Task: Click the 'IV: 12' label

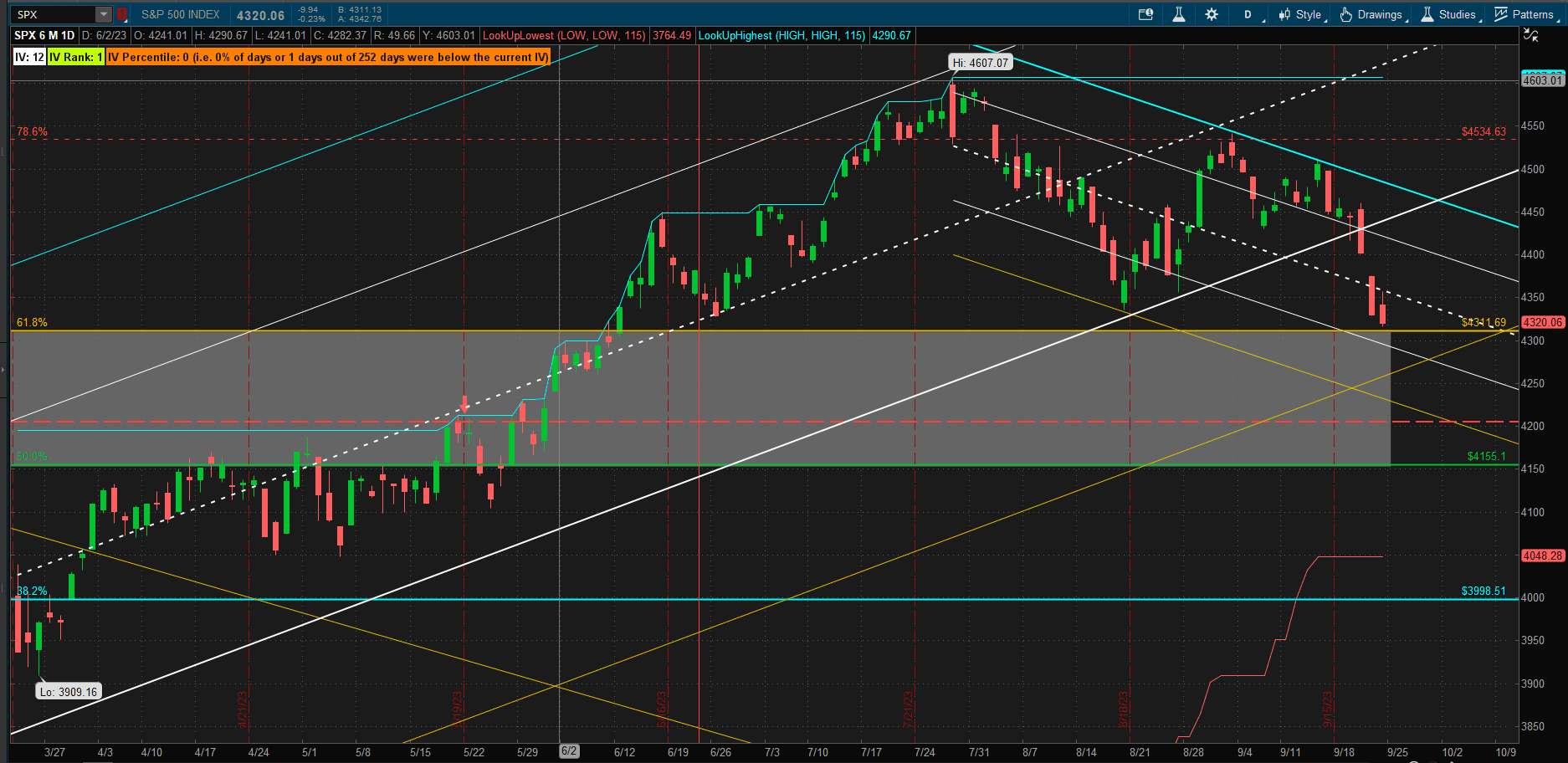Action: pyautogui.click(x=29, y=57)
